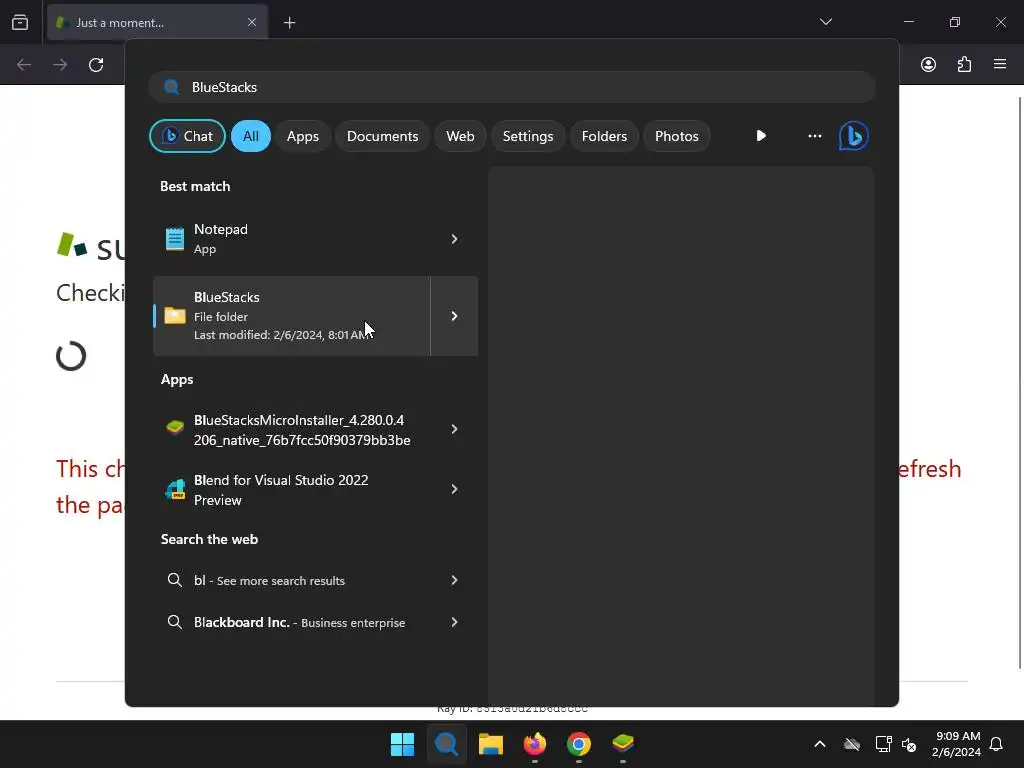Open the BlueStacks file folder result
This screenshot has height=768, width=1024.
click(292, 316)
